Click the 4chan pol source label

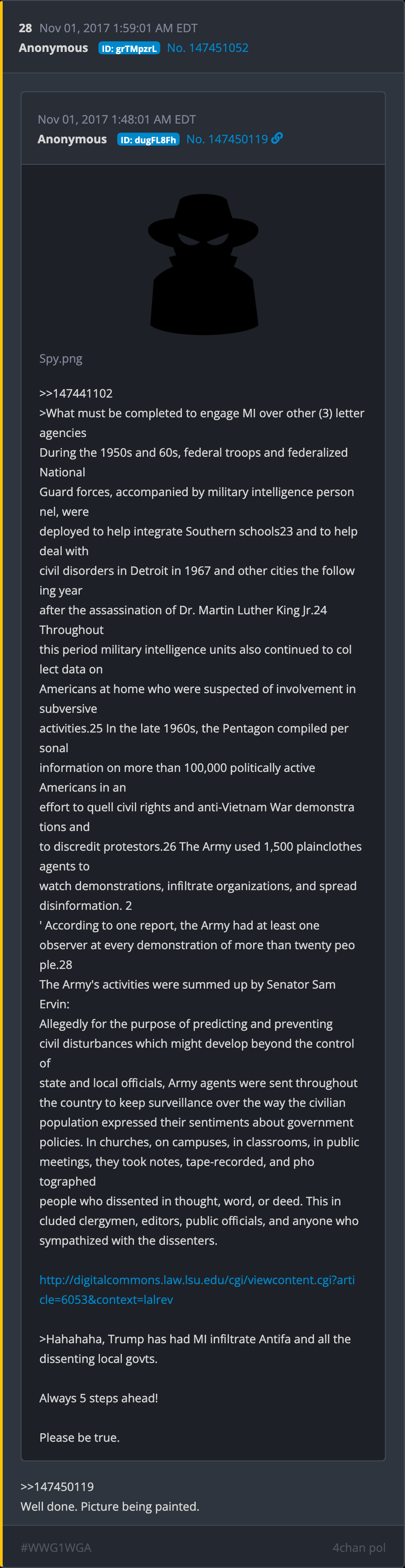click(359, 1547)
